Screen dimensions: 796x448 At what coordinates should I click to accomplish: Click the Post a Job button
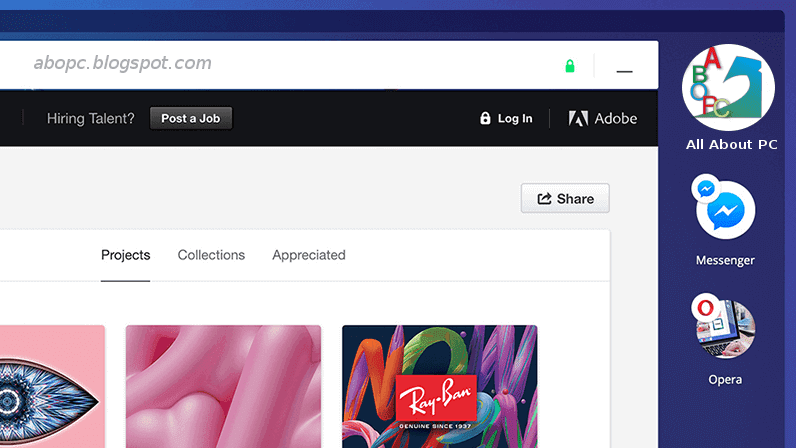(191, 118)
